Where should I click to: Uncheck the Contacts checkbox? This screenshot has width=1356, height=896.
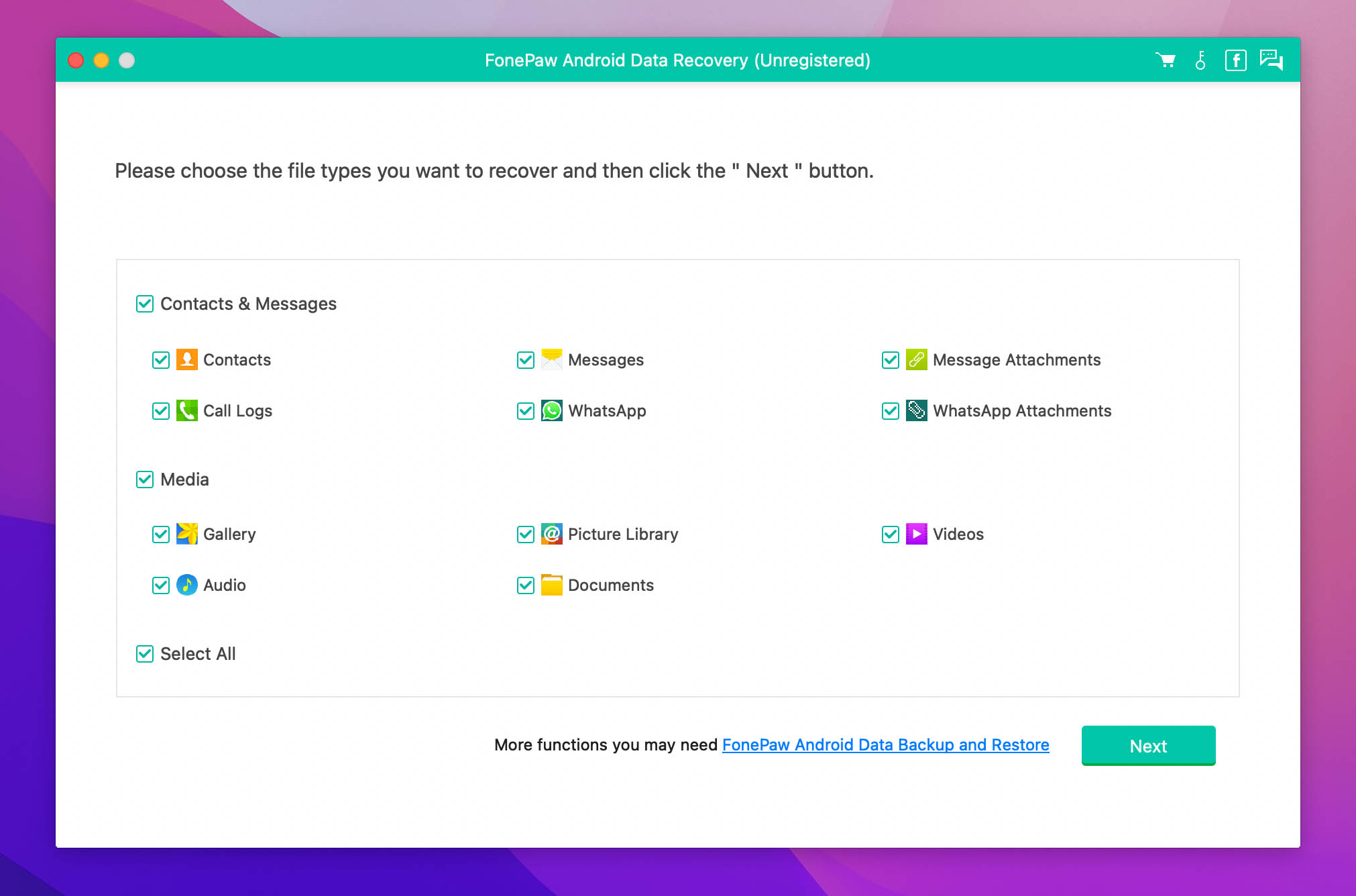click(161, 360)
